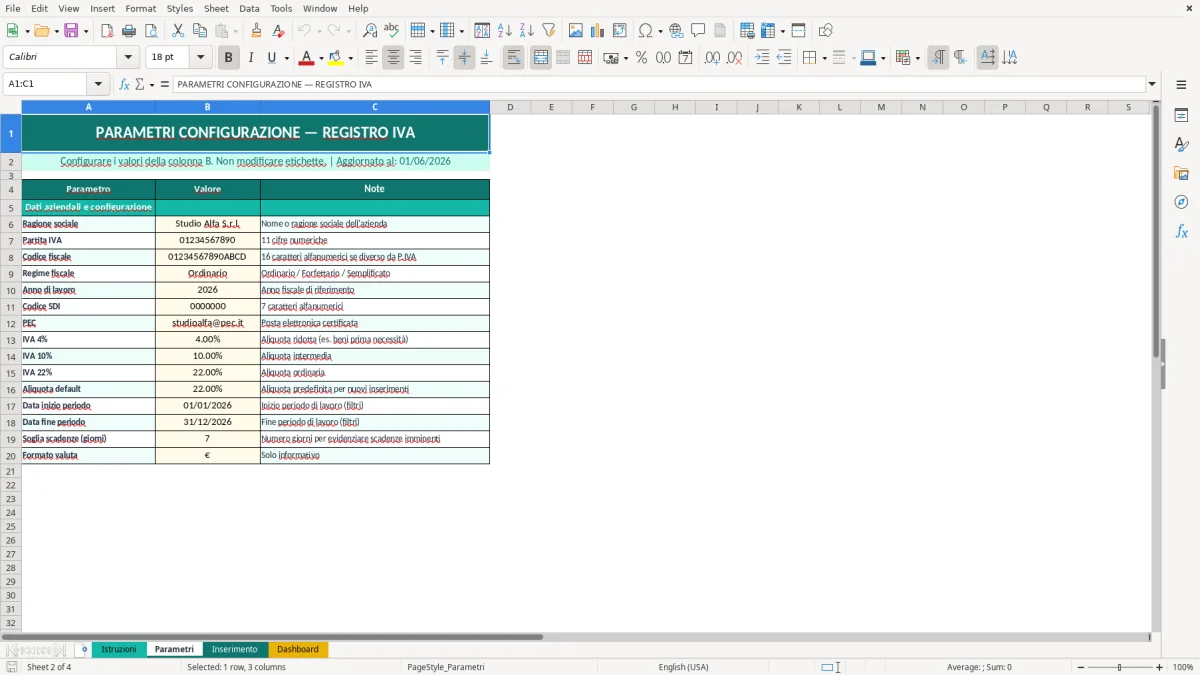Add a decimal place to the number format

[713, 58]
